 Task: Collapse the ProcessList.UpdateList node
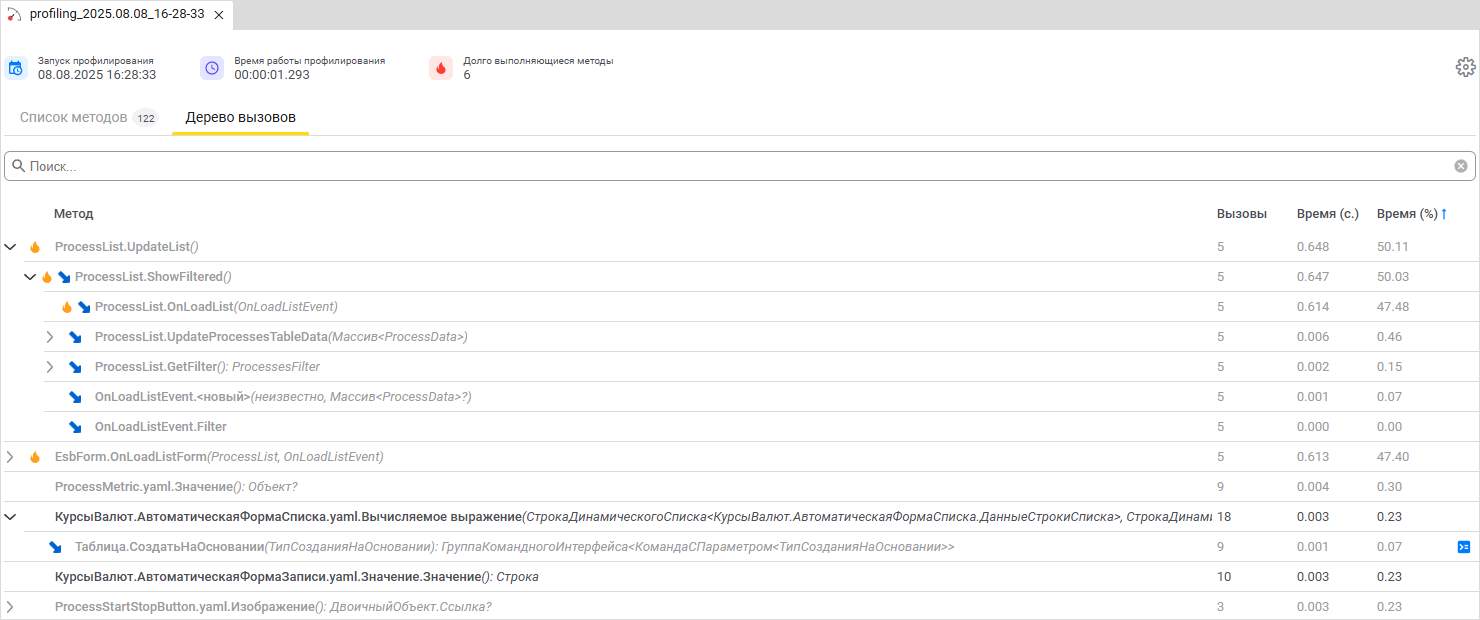click(11, 247)
